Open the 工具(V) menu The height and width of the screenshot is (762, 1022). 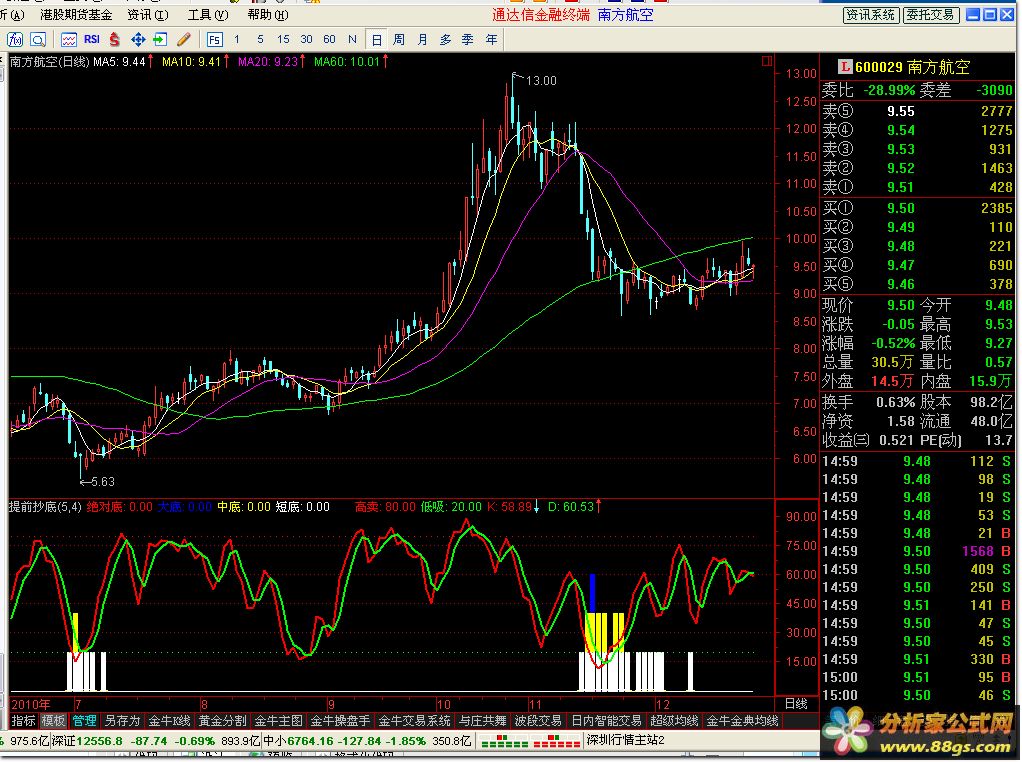208,14
